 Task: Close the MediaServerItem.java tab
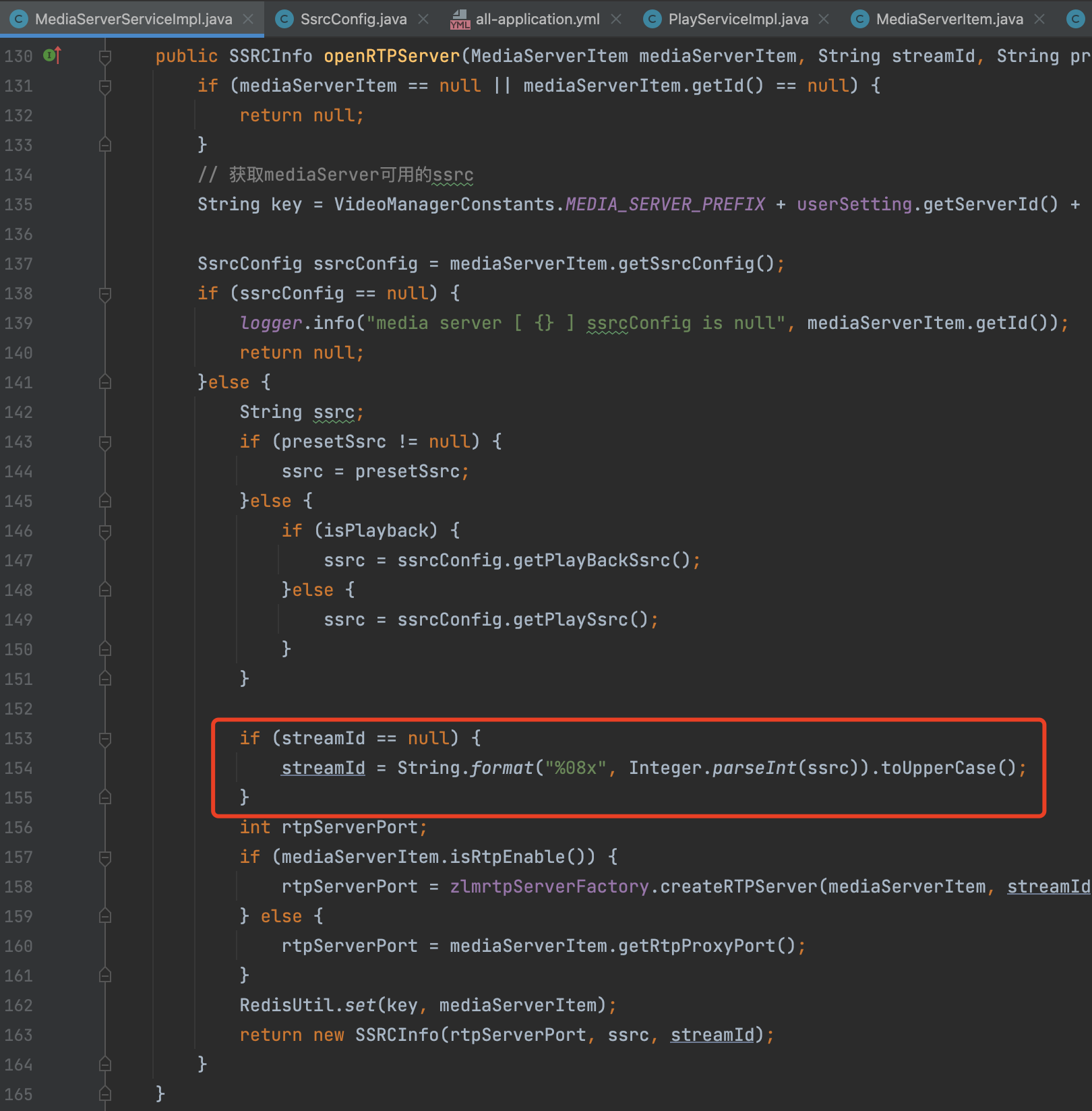(x=1041, y=19)
